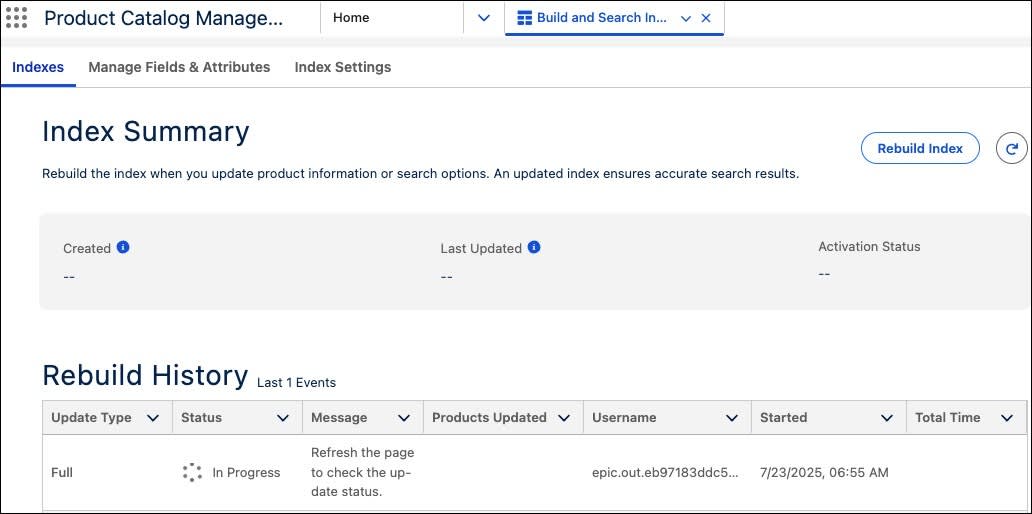Click the Full update type cell
The height and width of the screenshot is (514, 1032).
[x=62, y=473]
